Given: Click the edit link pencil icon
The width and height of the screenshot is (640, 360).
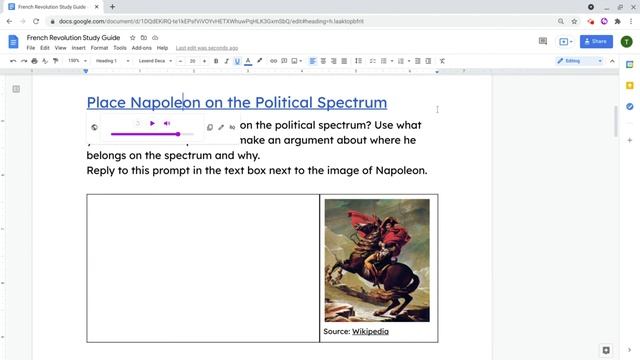Looking at the screenshot, I should [221, 127].
